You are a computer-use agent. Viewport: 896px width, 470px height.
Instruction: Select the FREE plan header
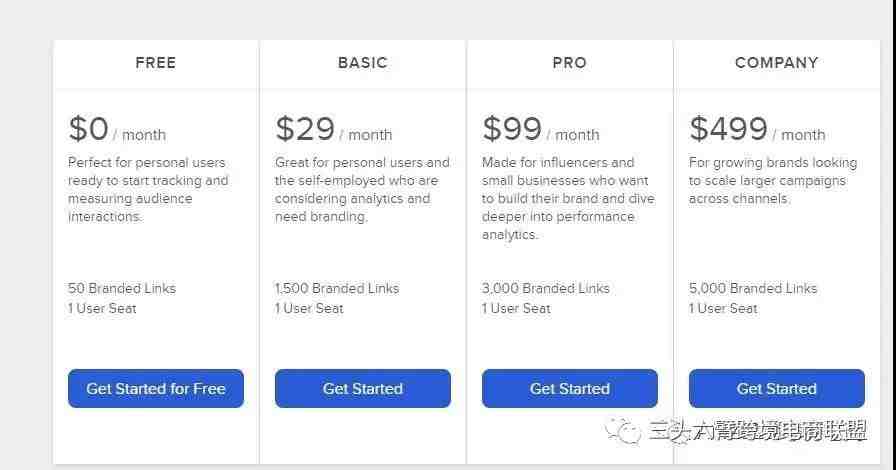pyautogui.click(x=155, y=63)
